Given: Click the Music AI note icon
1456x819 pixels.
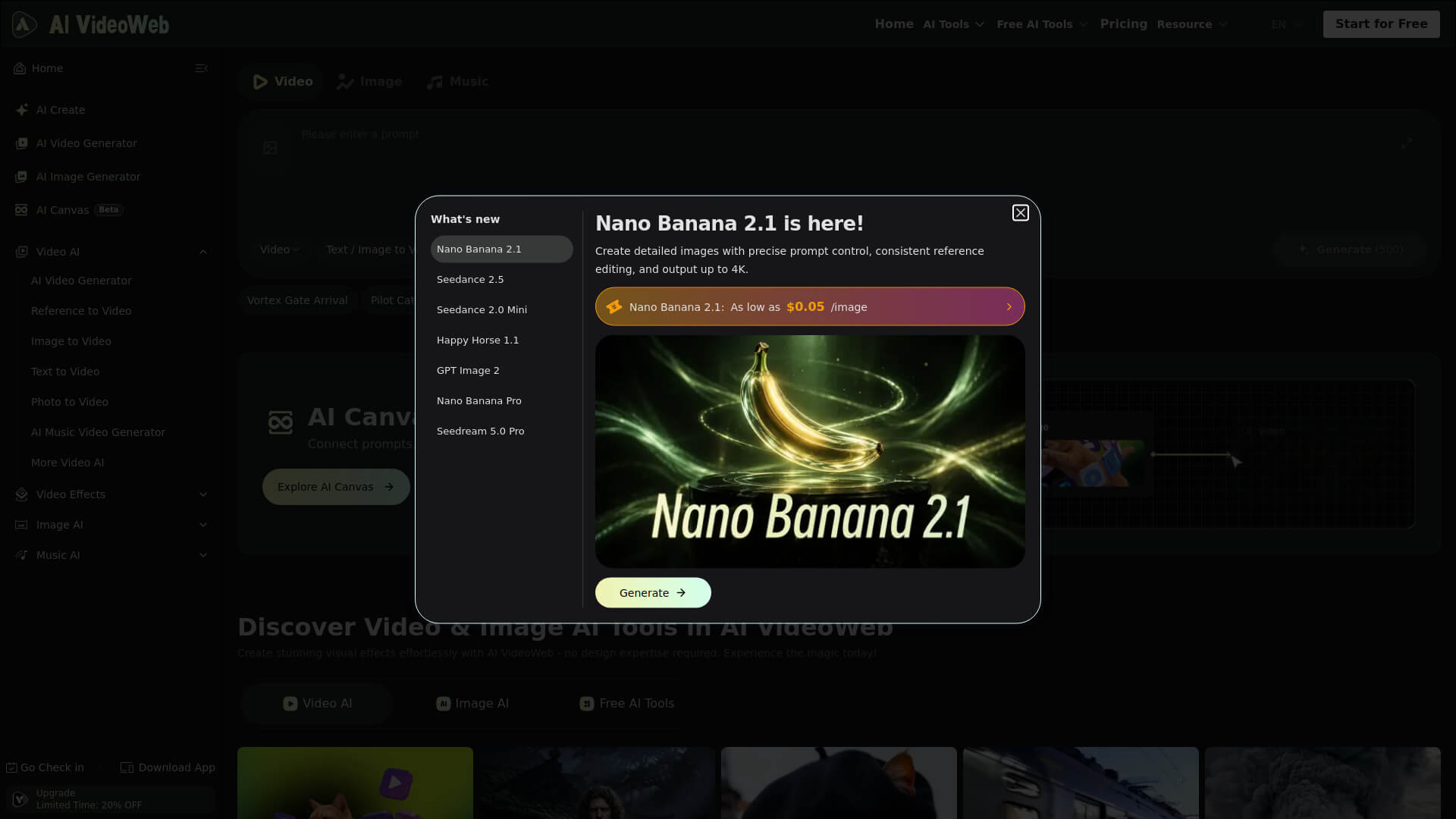Looking at the screenshot, I should 22,555.
